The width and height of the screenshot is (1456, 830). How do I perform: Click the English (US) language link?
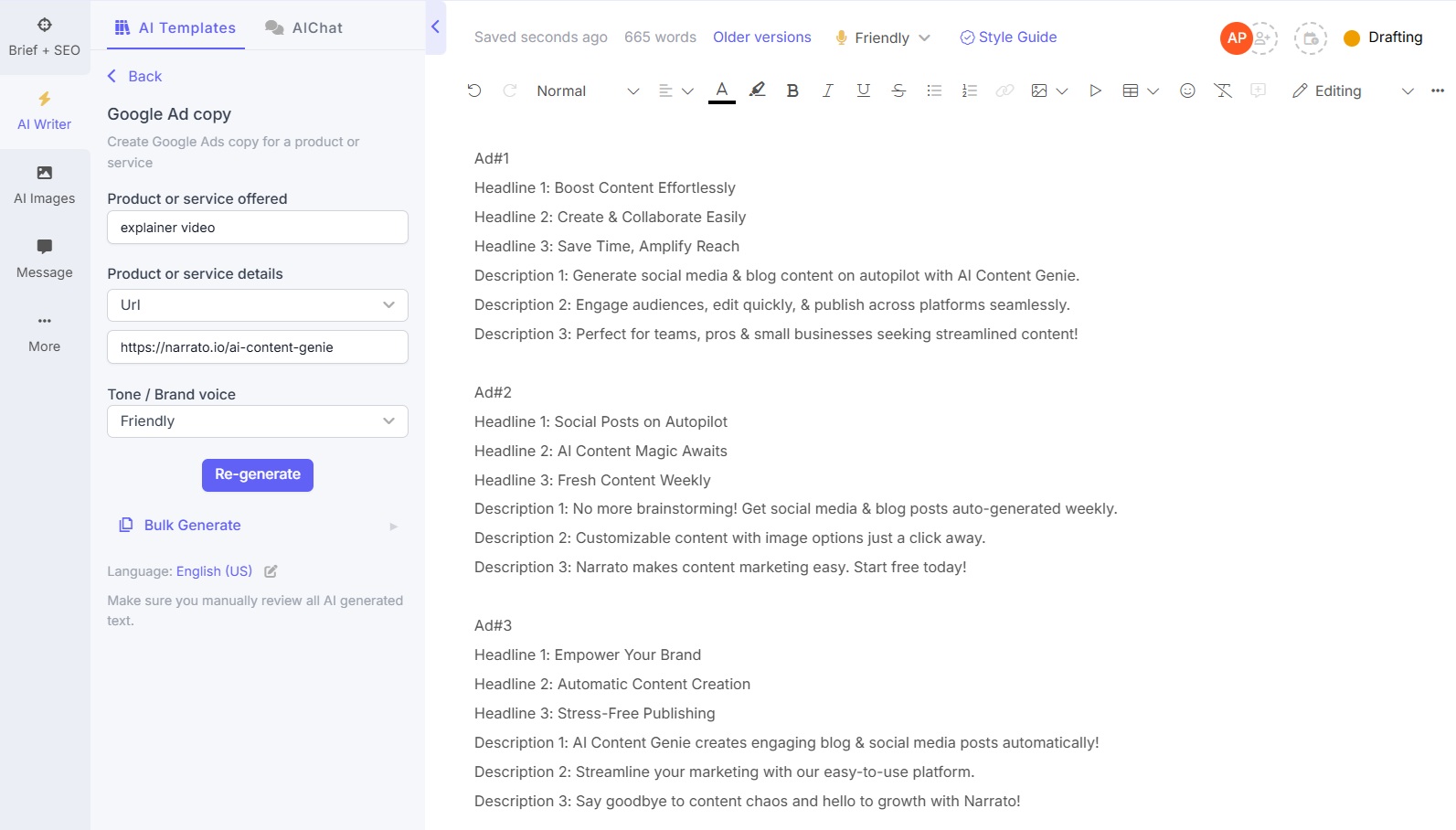(x=214, y=571)
